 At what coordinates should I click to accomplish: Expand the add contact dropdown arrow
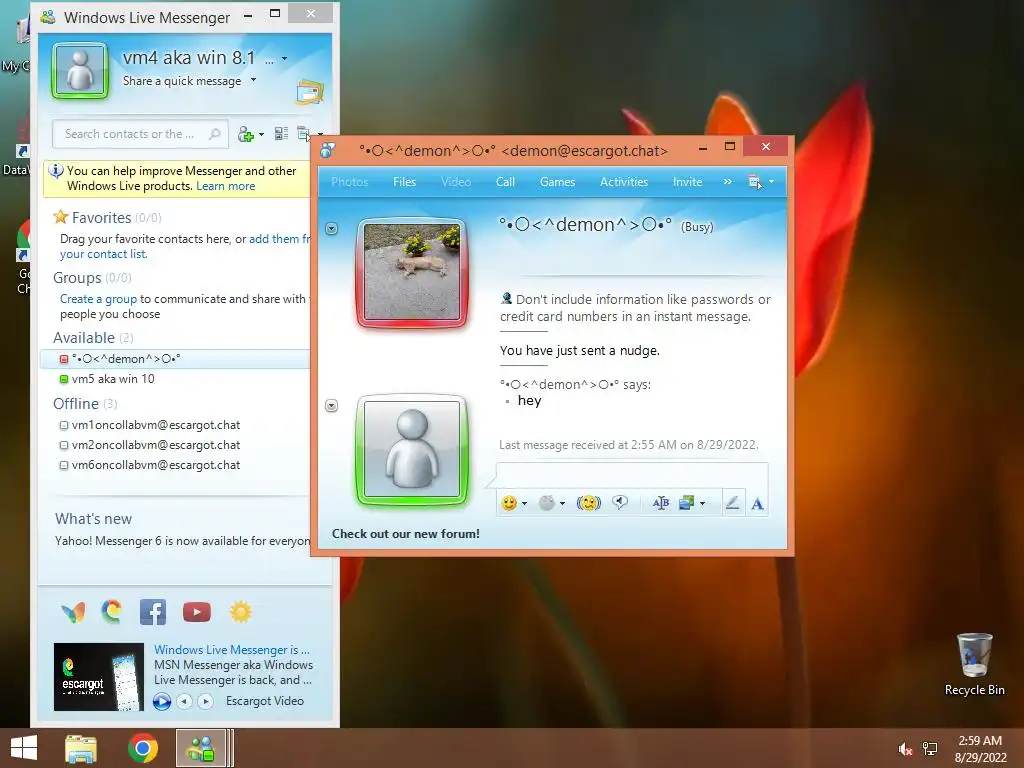pos(261,135)
